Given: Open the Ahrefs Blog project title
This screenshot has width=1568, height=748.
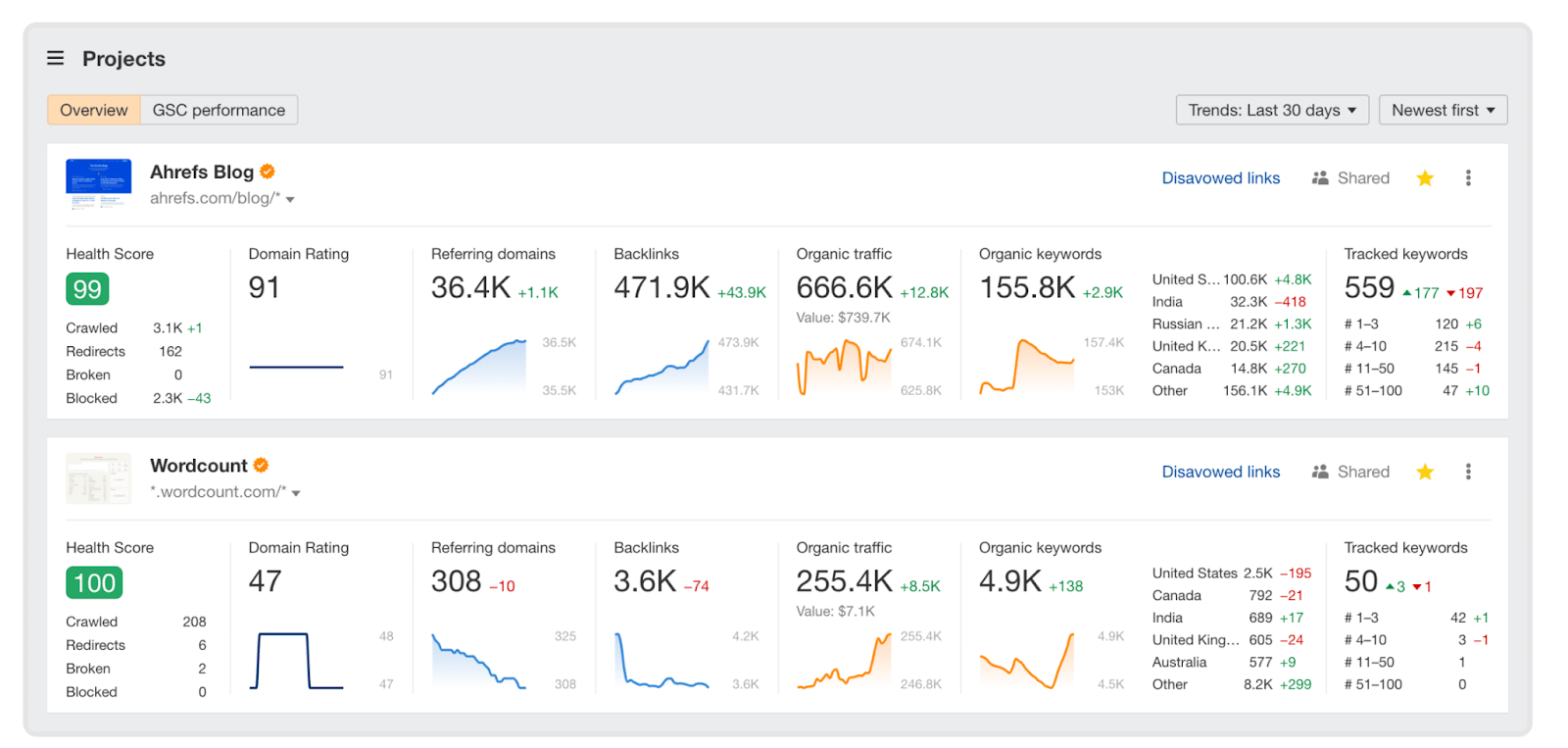Looking at the screenshot, I should (x=202, y=172).
